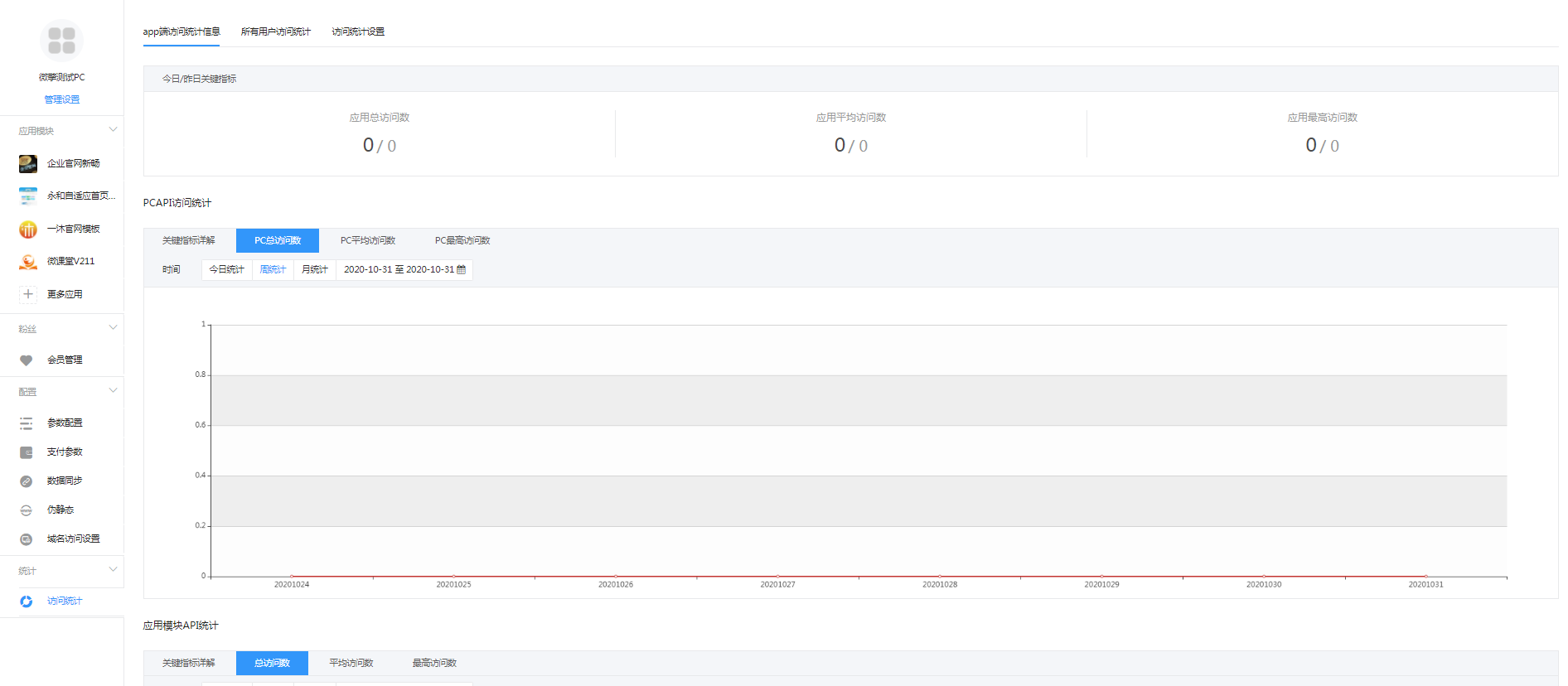Screen dimensions: 1568x686
Task: Open 一沐官网模板 module text
Action: point(74,229)
